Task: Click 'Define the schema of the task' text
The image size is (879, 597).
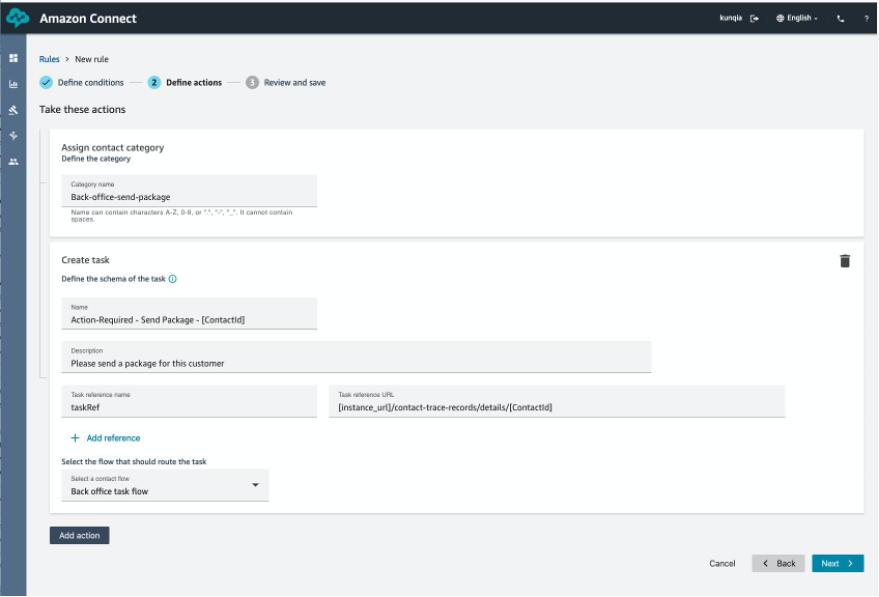Action: click(114, 279)
